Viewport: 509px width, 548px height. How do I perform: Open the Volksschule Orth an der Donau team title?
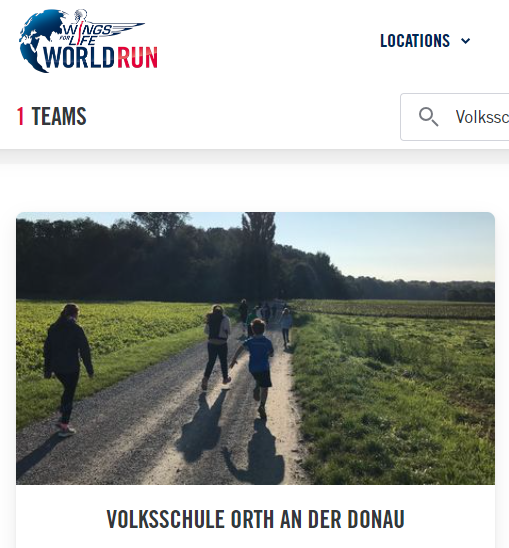point(256,519)
